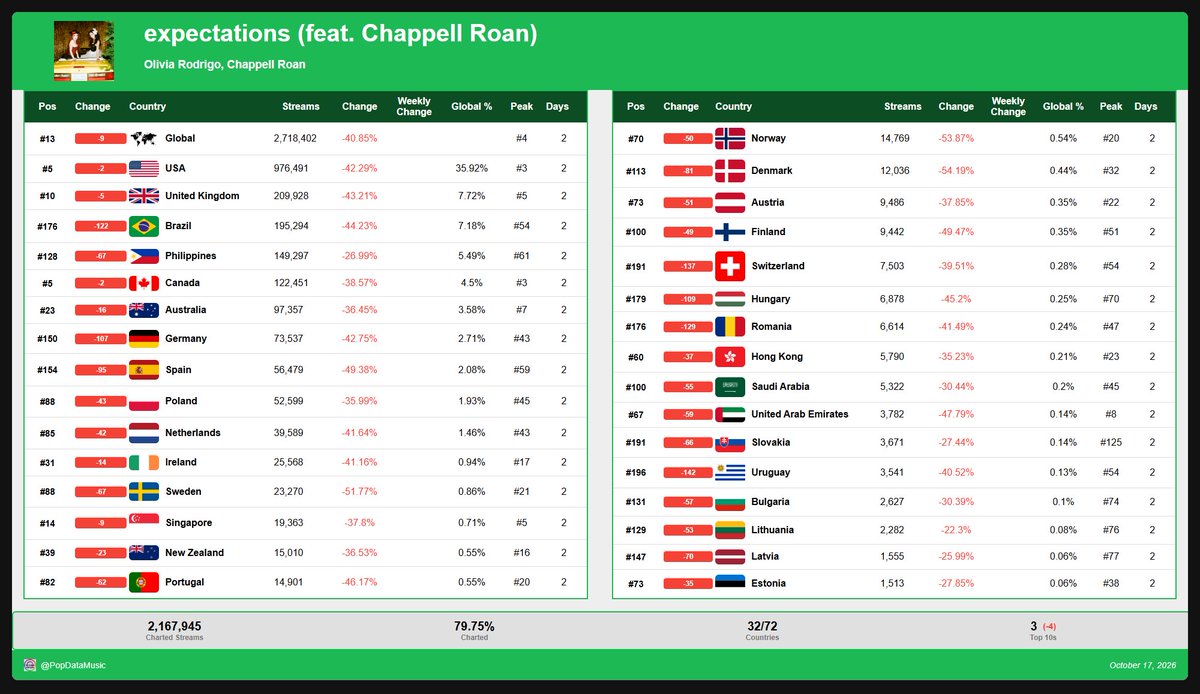Click the Latvia flag icon
Image resolution: width=1200 pixels, height=694 pixels.
point(730,557)
